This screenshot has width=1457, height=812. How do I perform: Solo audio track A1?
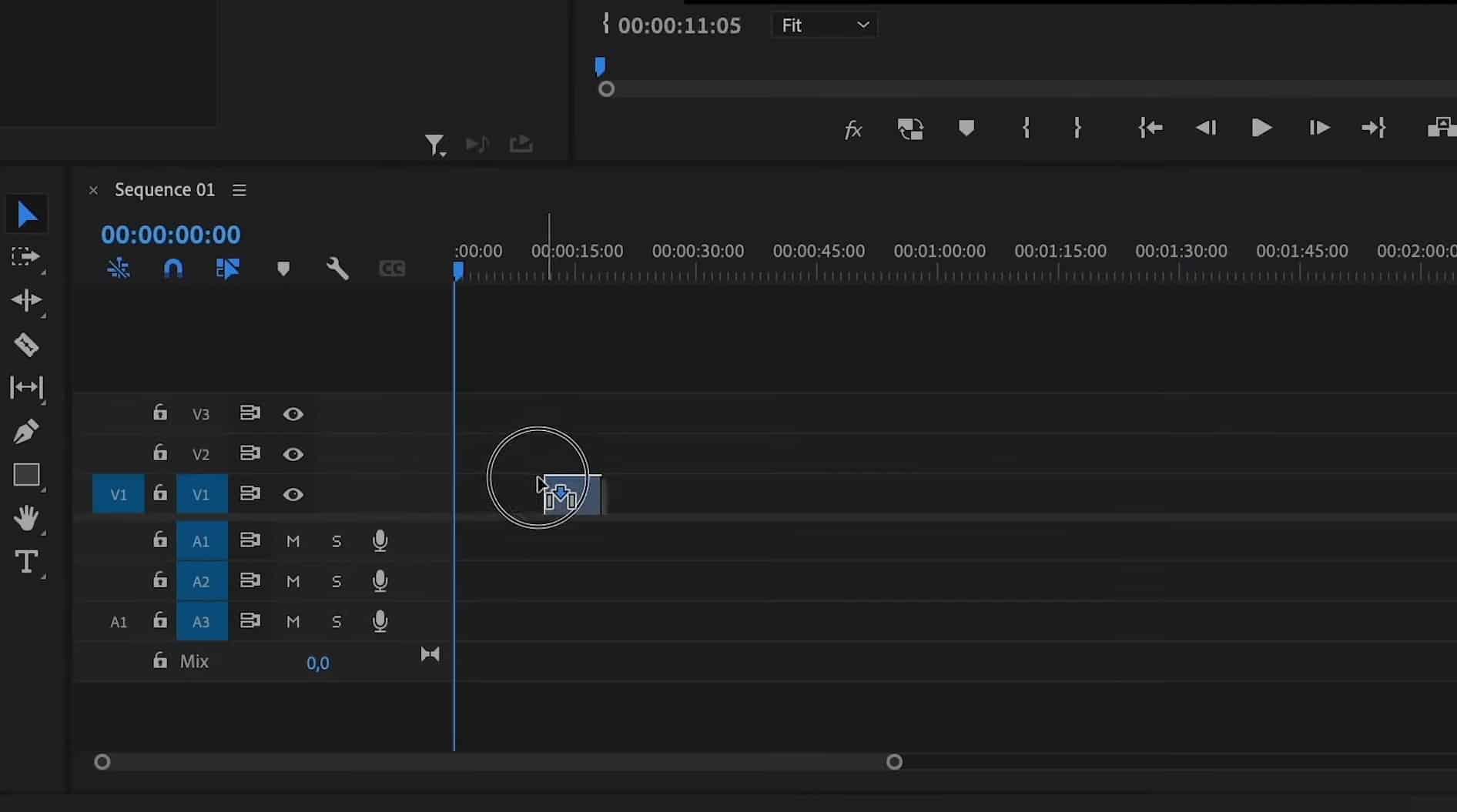337,541
